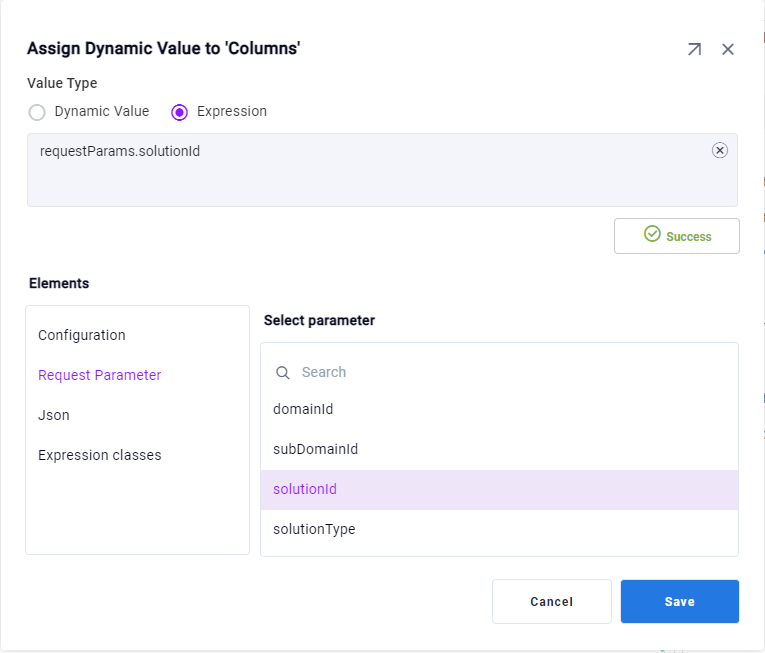
Task: Click the green Success checkmark icon
Action: [x=652, y=234]
